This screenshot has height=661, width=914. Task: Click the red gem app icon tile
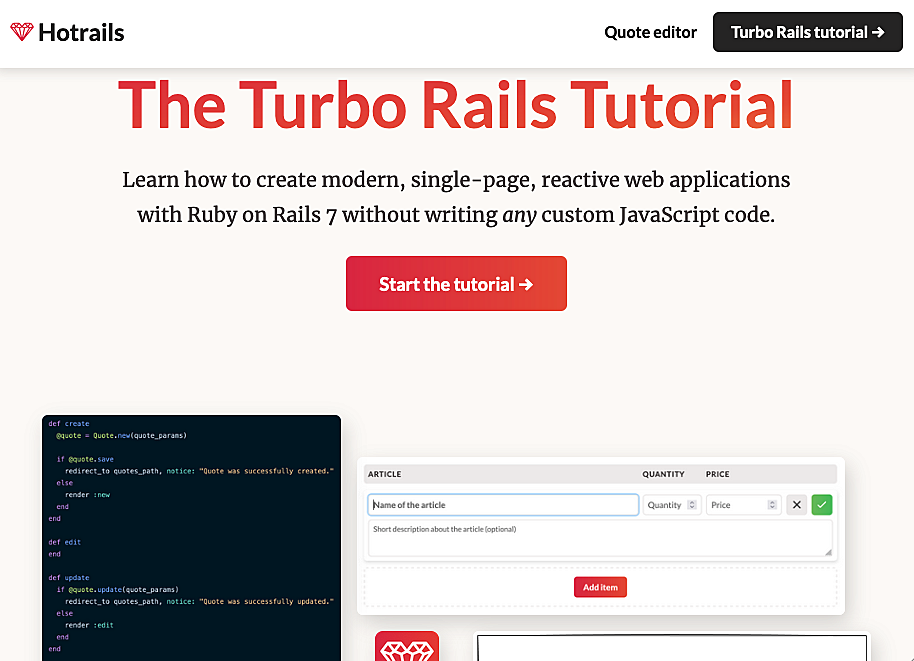click(x=407, y=646)
